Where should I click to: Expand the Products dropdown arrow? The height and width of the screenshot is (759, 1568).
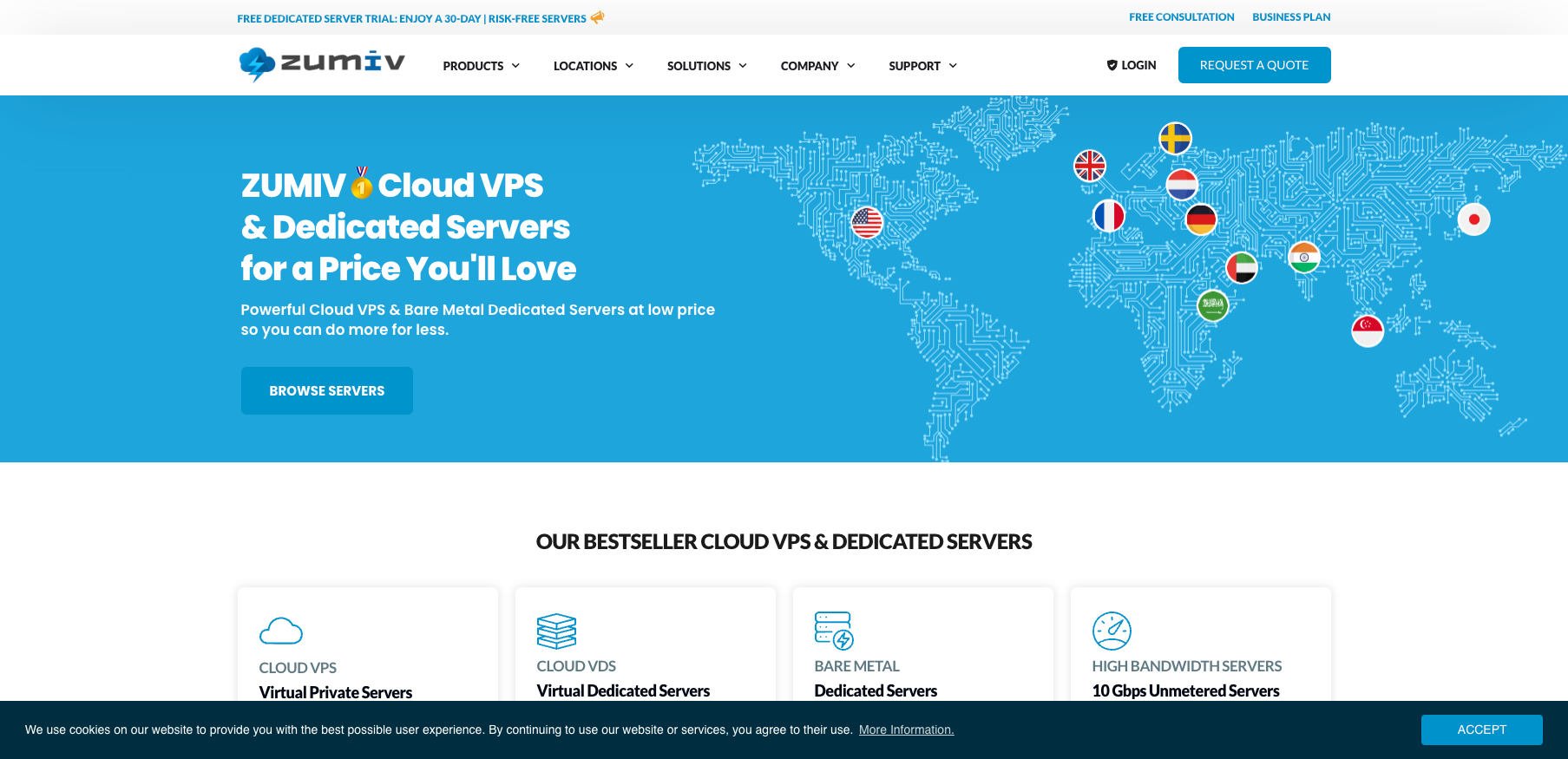(x=515, y=66)
